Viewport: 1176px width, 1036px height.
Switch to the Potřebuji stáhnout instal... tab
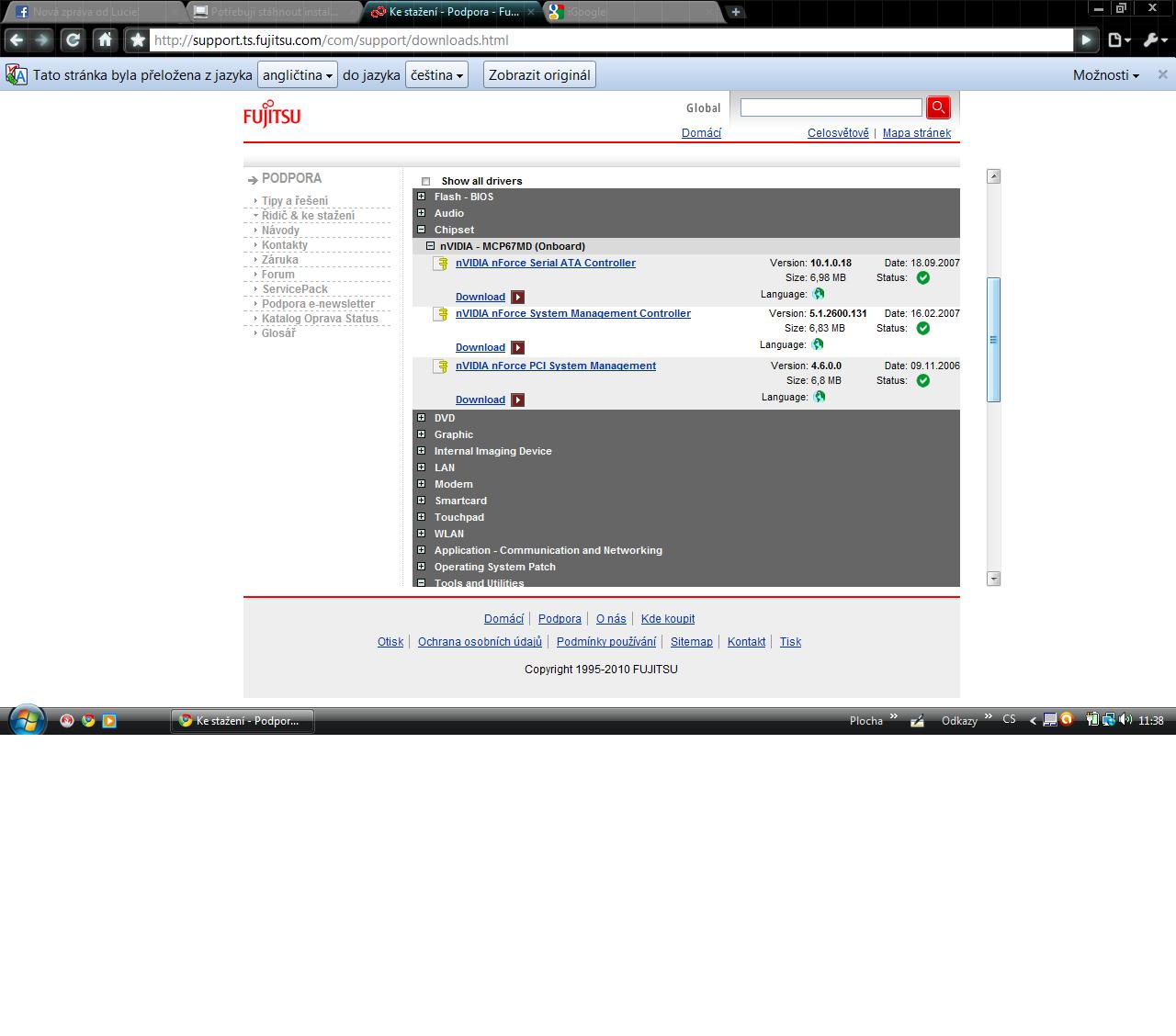274,12
